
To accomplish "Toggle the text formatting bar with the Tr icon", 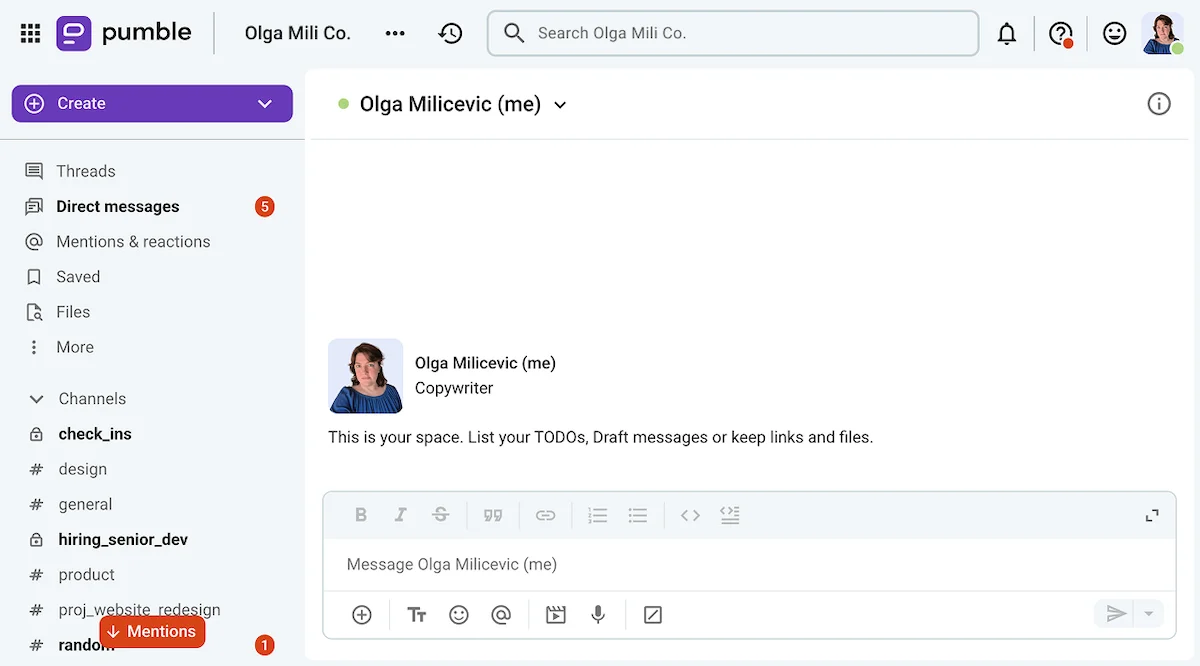I will (x=416, y=614).
